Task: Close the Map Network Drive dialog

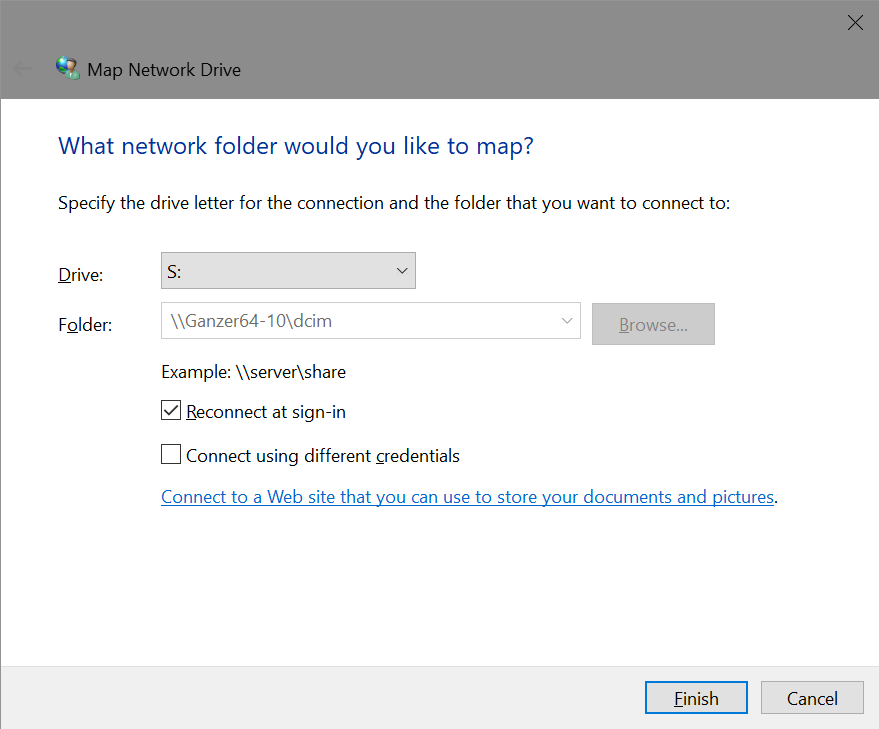Action: tap(855, 23)
